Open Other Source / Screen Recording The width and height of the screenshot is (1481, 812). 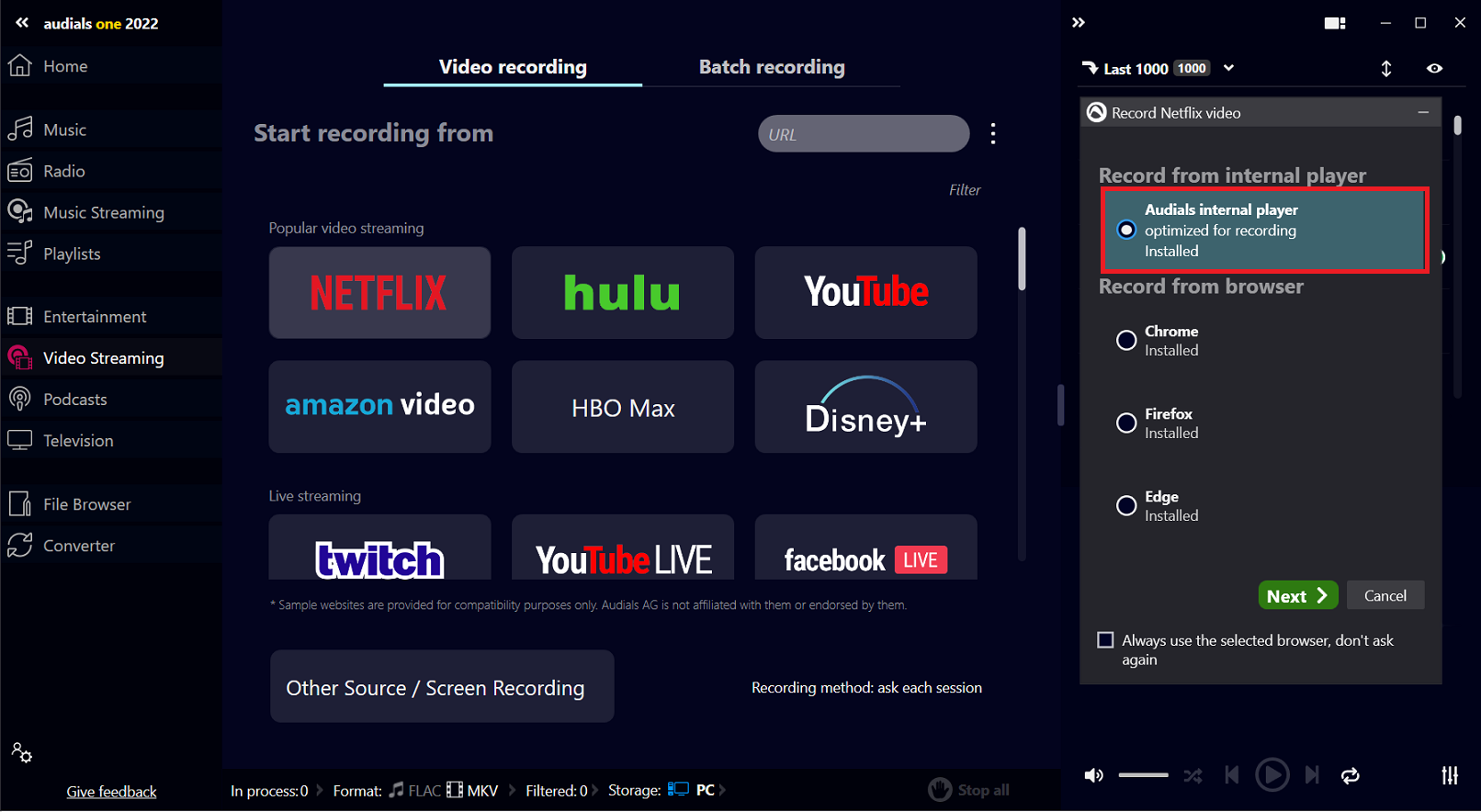tap(442, 687)
